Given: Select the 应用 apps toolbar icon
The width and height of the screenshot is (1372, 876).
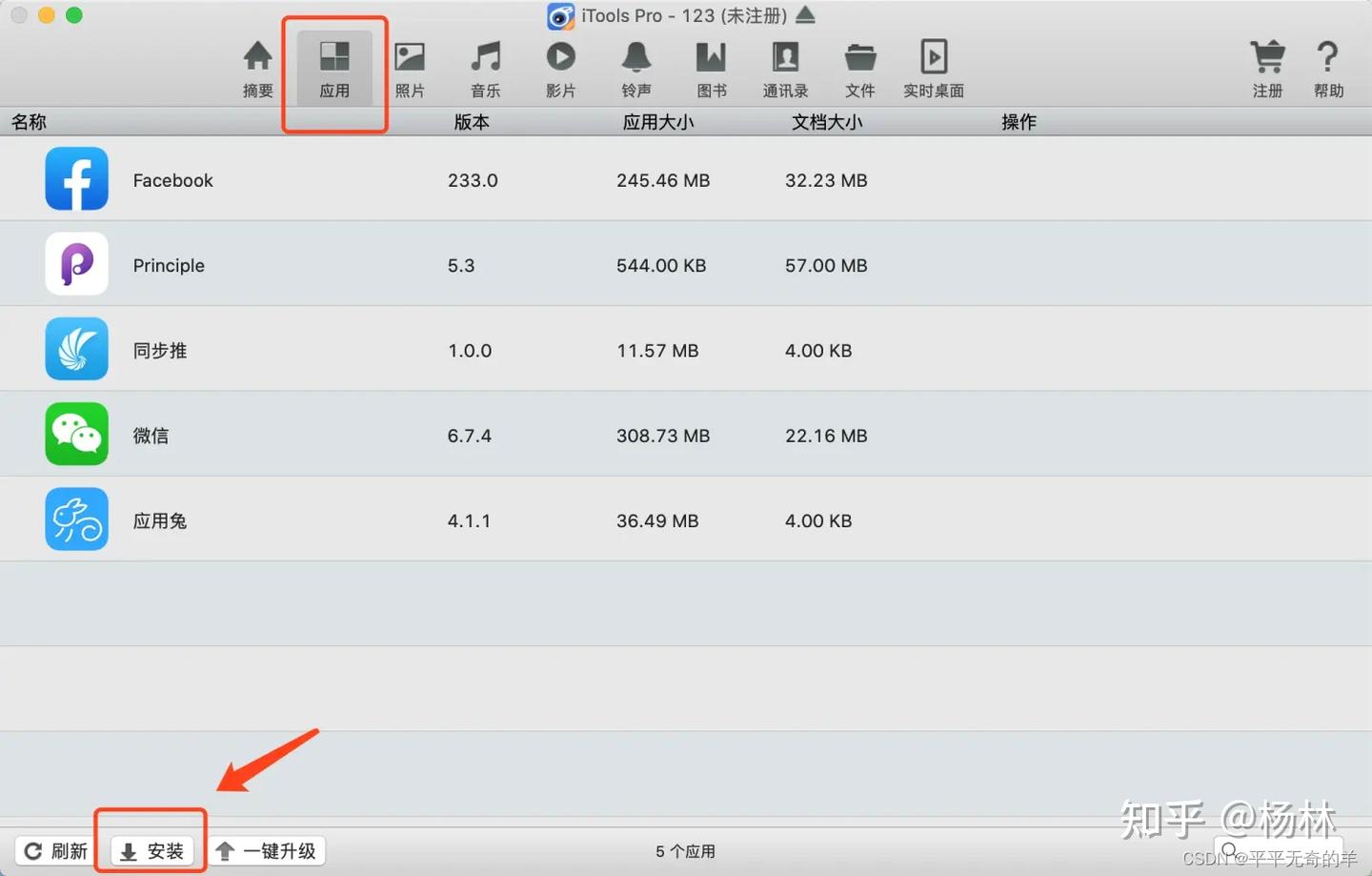Looking at the screenshot, I should pos(334,69).
